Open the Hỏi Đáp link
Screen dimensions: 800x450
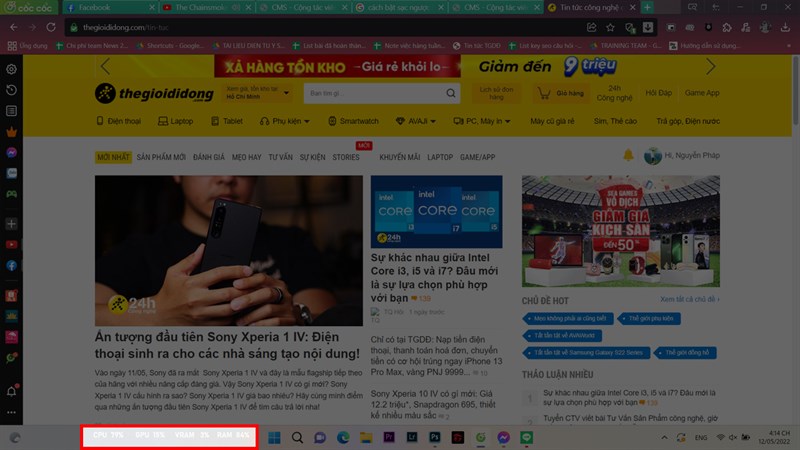[659, 93]
